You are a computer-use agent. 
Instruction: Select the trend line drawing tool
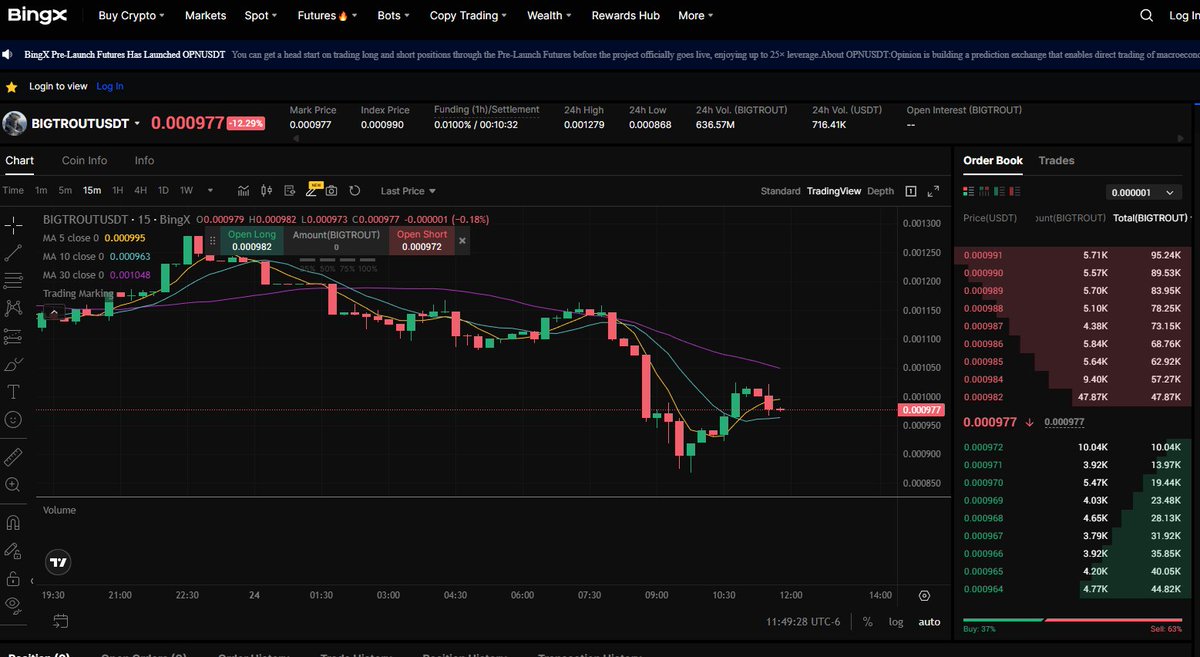click(x=13, y=252)
